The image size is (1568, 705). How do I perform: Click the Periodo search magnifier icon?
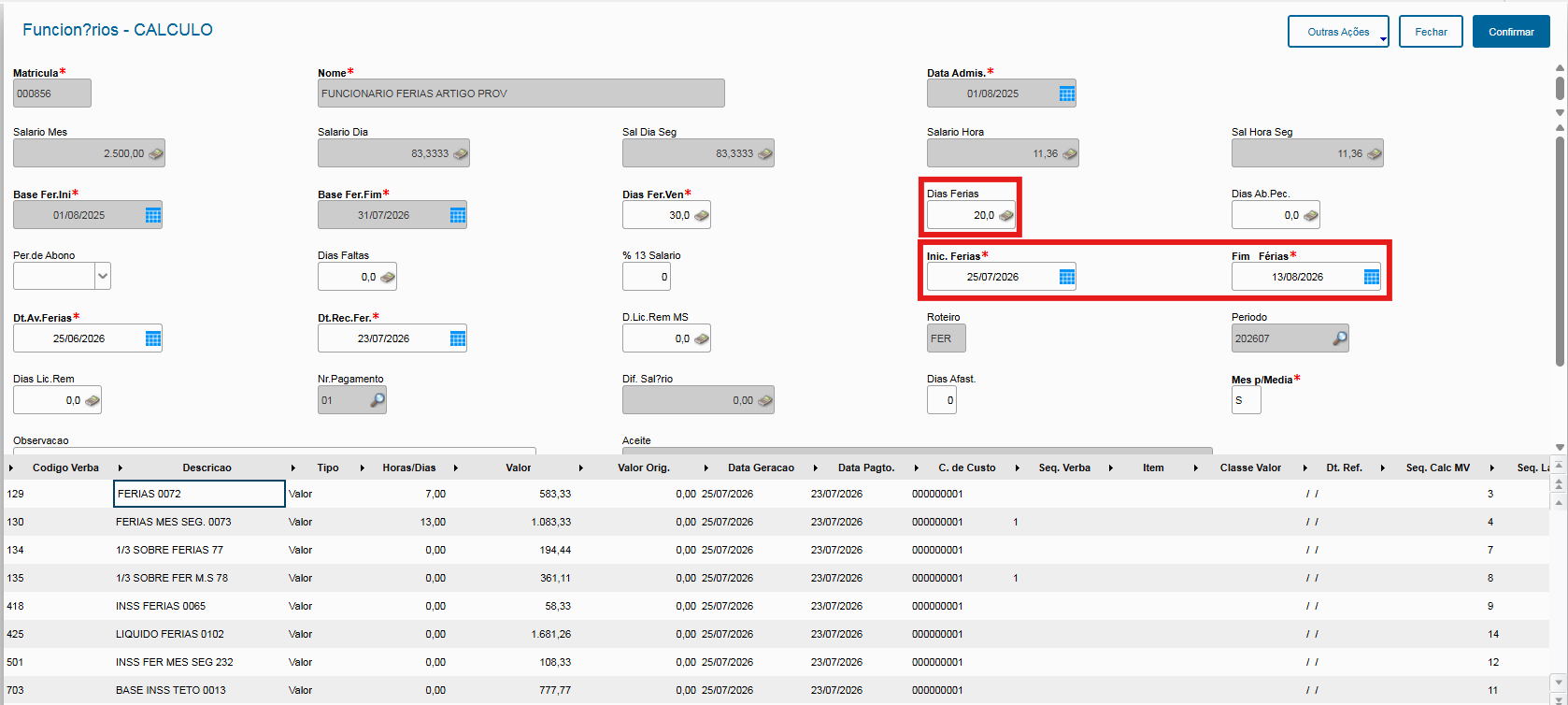tap(1340, 338)
